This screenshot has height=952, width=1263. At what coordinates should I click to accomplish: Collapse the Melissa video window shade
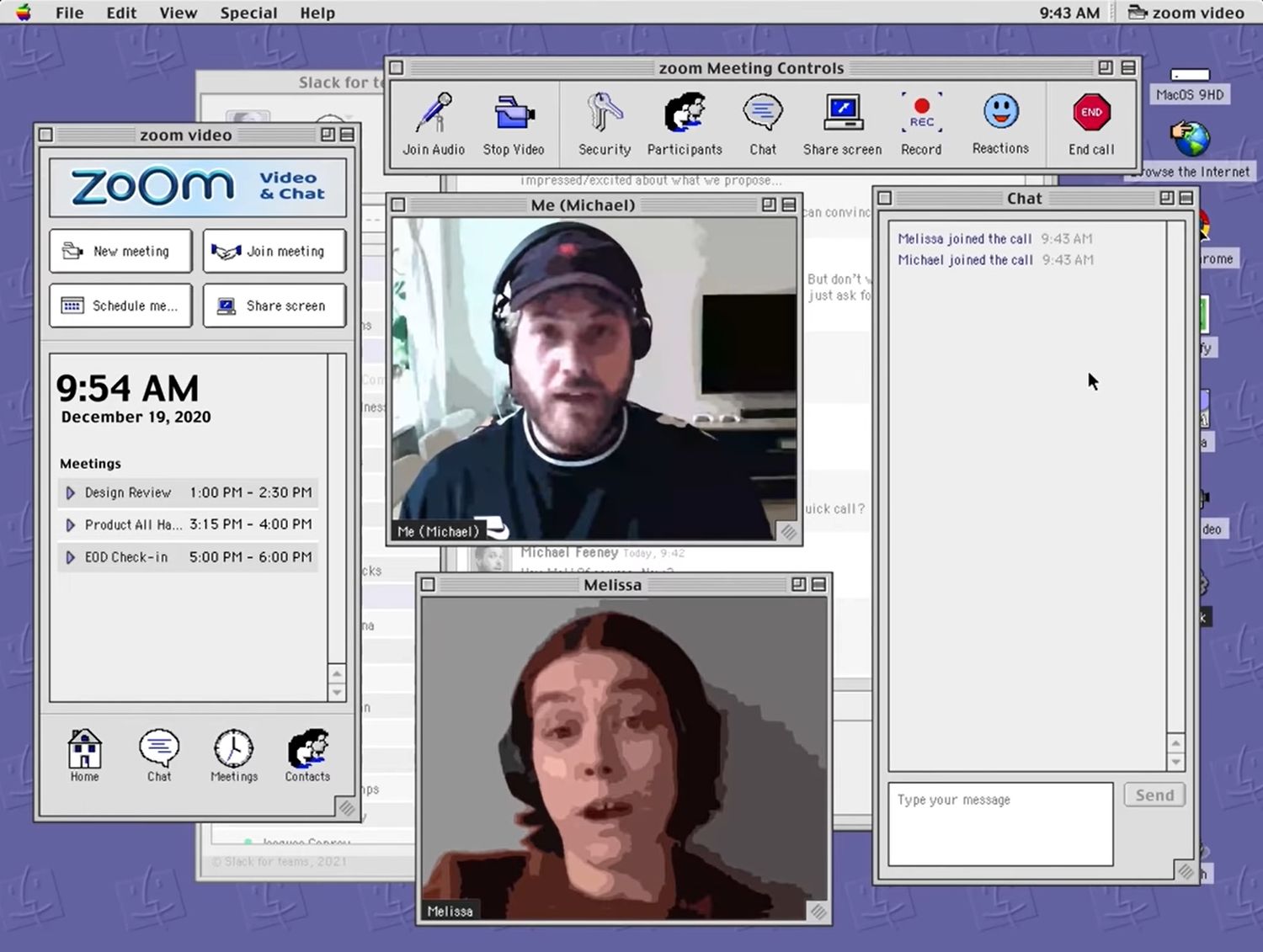(x=818, y=585)
